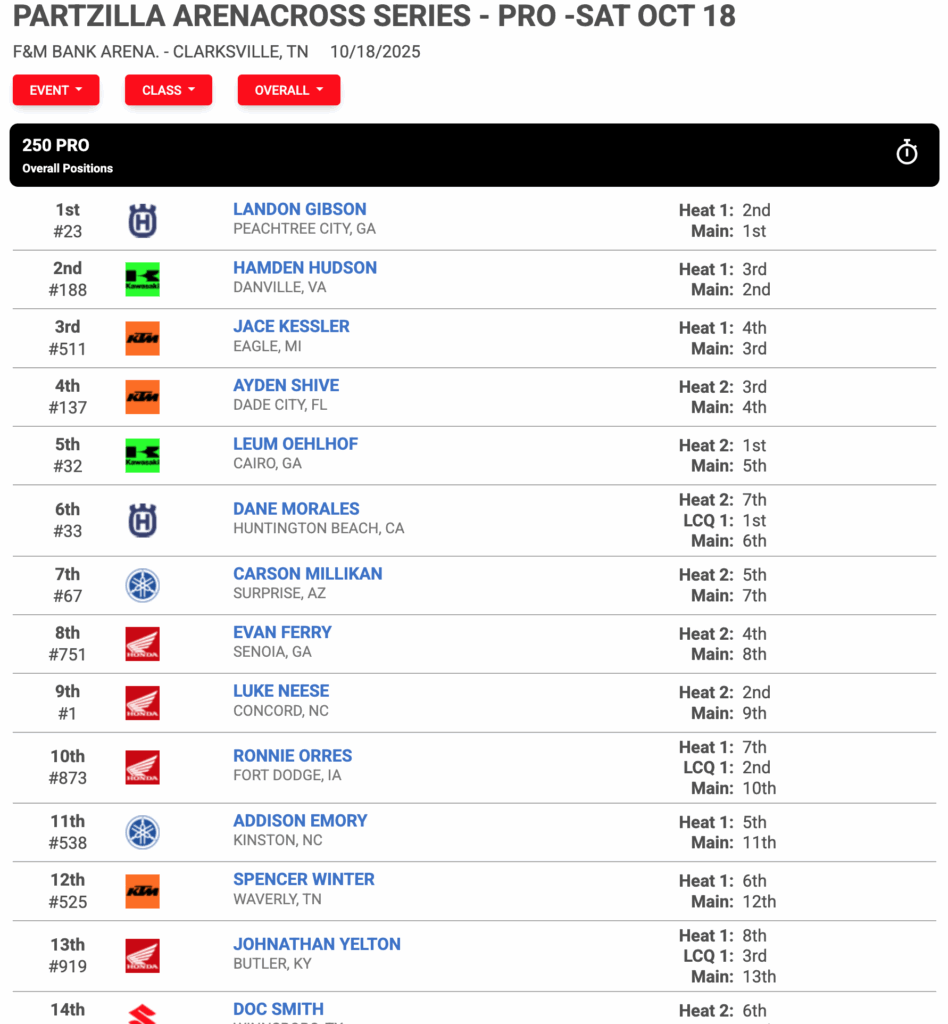Image resolution: width=948 pixels, height=1024 pixels.
Task: Click Landon Gibson's Husqvarna logo
Action: coord(142,221)
